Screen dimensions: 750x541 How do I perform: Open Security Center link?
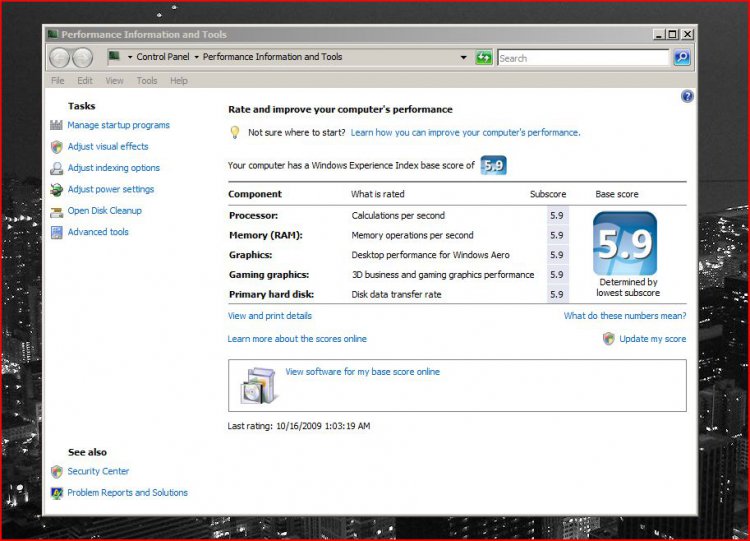pos(98,471)
